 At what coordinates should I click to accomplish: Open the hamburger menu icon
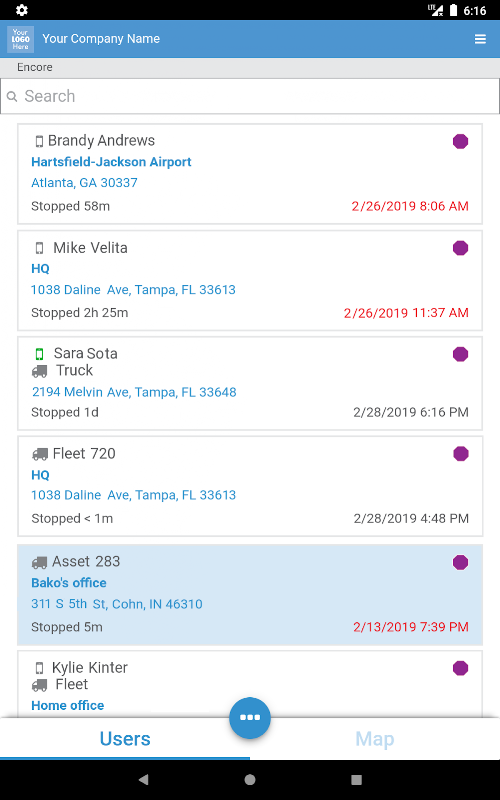point(480,39)
